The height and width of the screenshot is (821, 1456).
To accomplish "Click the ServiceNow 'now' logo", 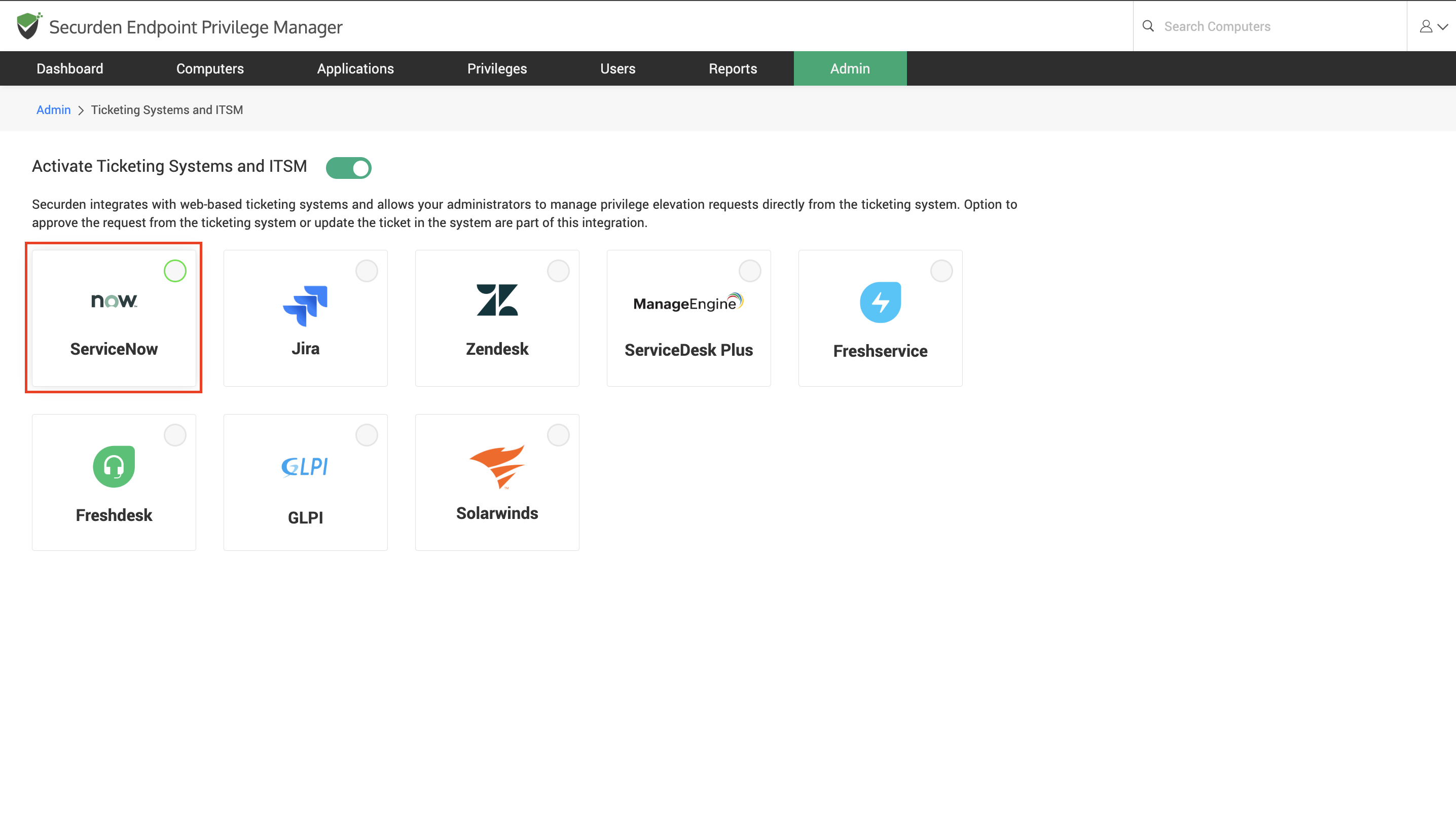I will click(114, 301).
